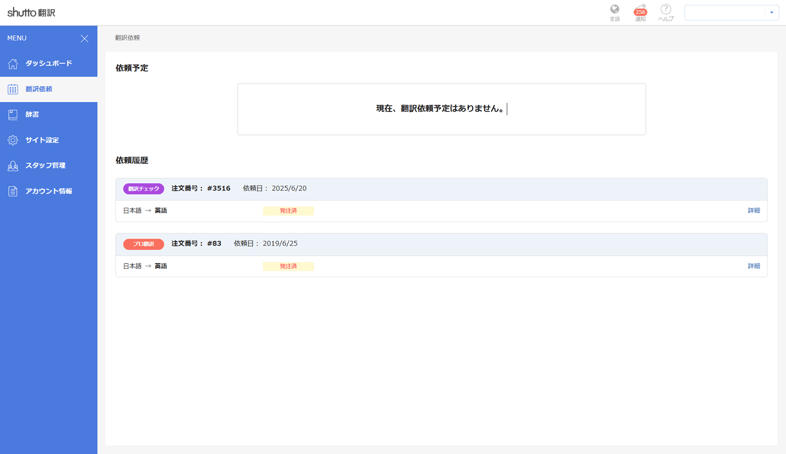786x454 pixels.
Task: Click the site settings gear icon
Action: click(13, 140)
